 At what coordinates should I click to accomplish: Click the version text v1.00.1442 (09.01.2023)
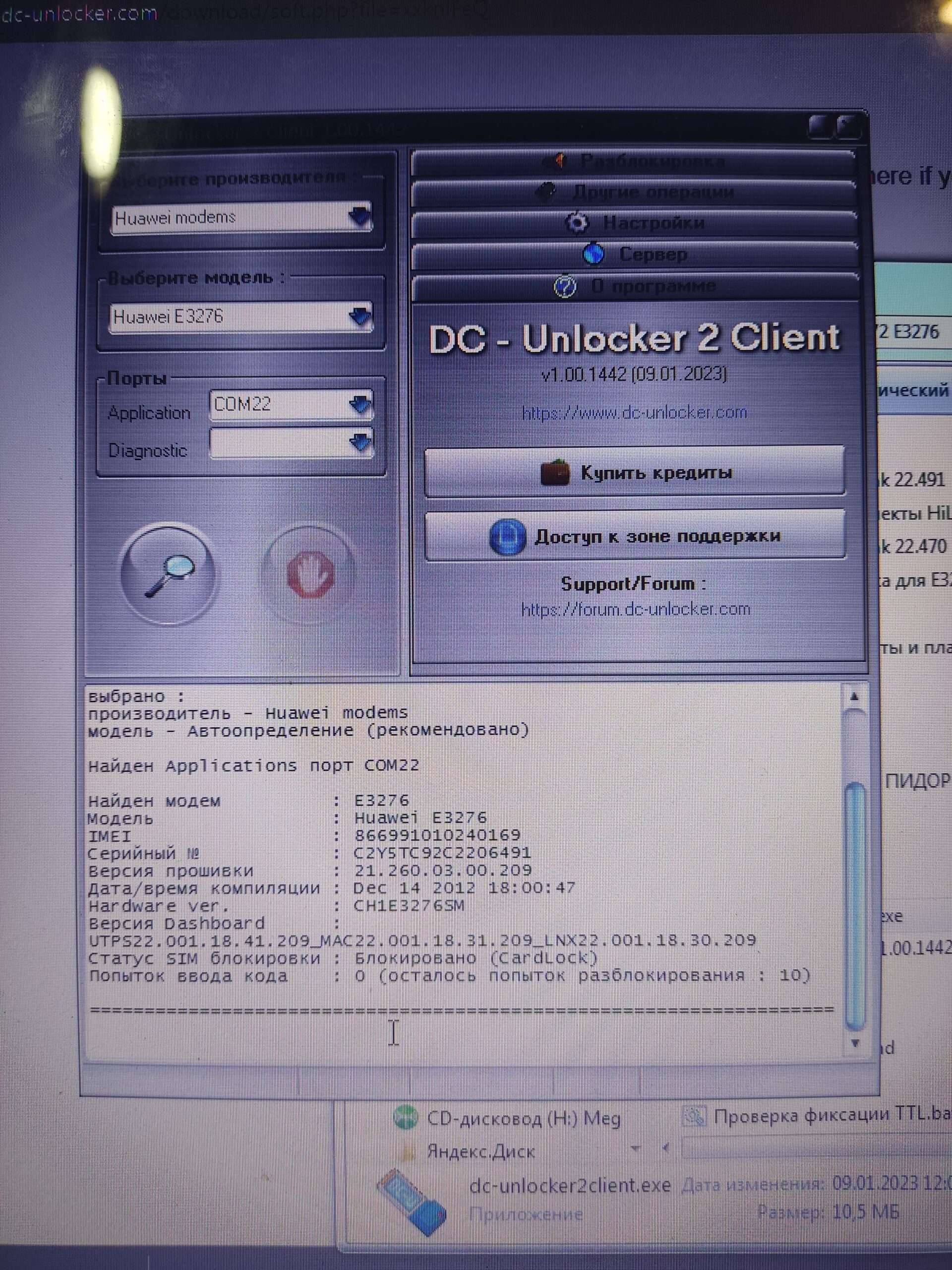click(635, 375)
